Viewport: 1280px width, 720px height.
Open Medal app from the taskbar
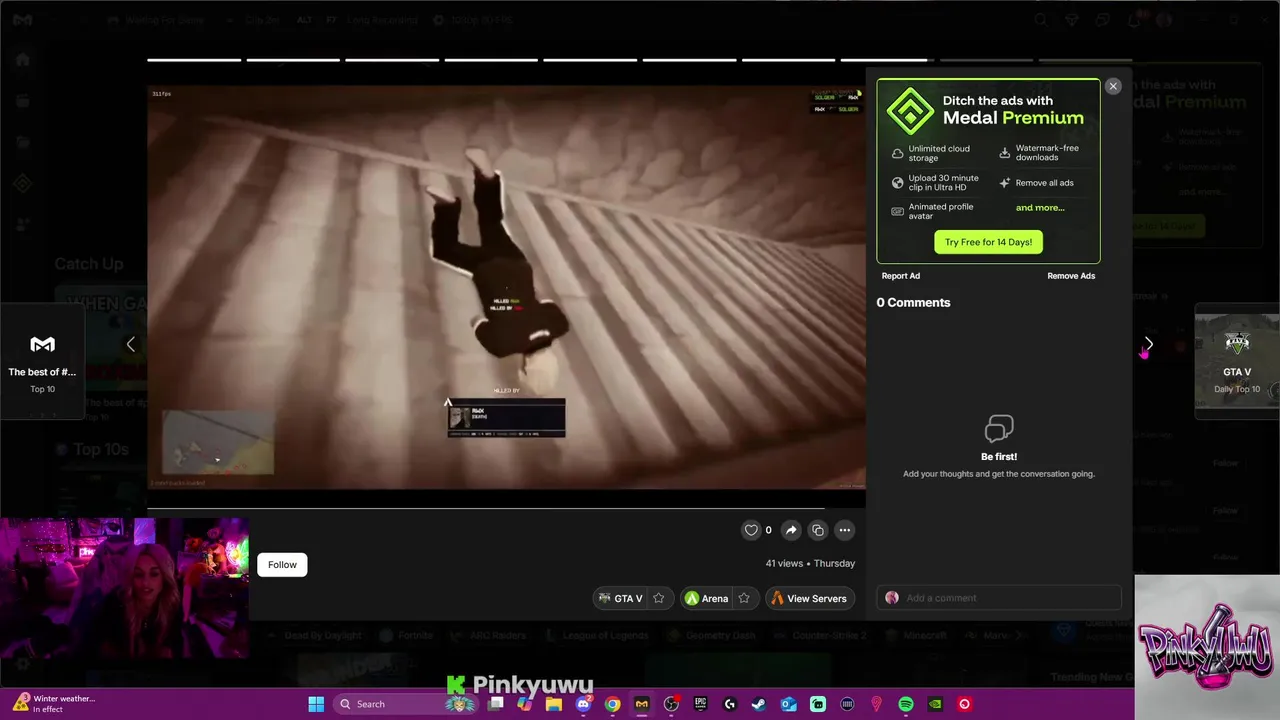(x=642, y=704)
